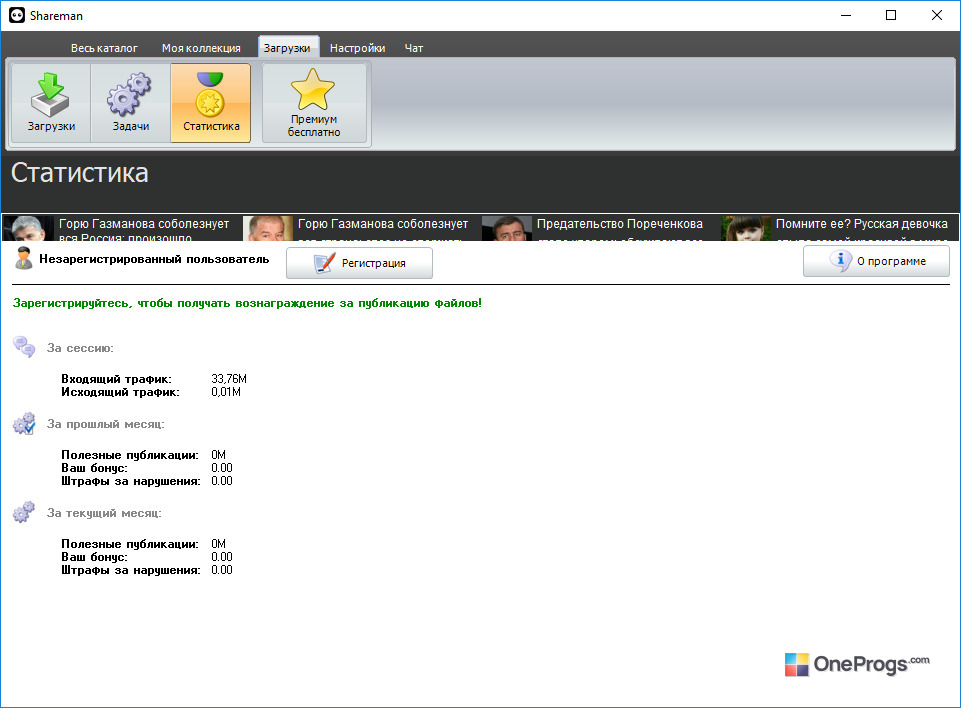Click the Незарегистрированный пользователь label

tap(154, 259)
